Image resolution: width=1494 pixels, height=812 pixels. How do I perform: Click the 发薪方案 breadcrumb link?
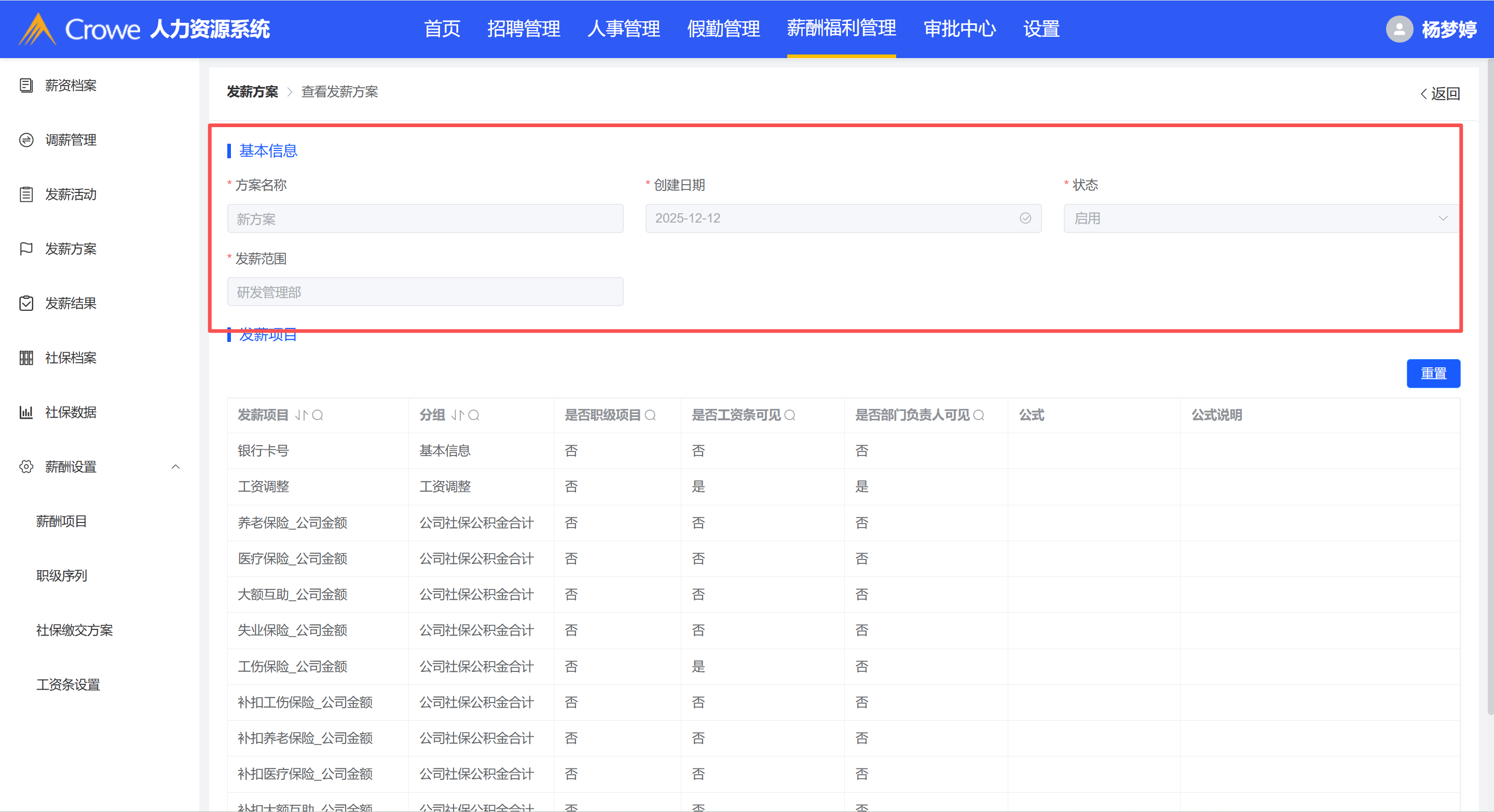tap(252, 92)
